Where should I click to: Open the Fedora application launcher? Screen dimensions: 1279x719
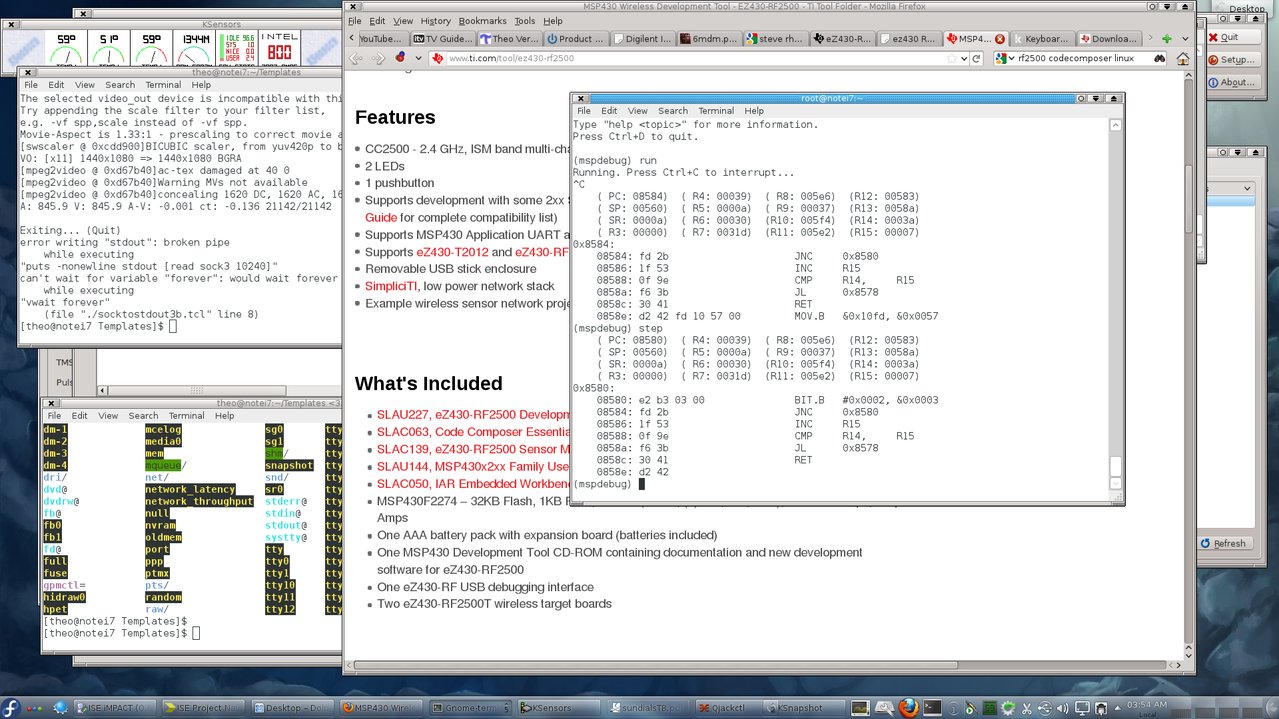click(x=11, y=707)
